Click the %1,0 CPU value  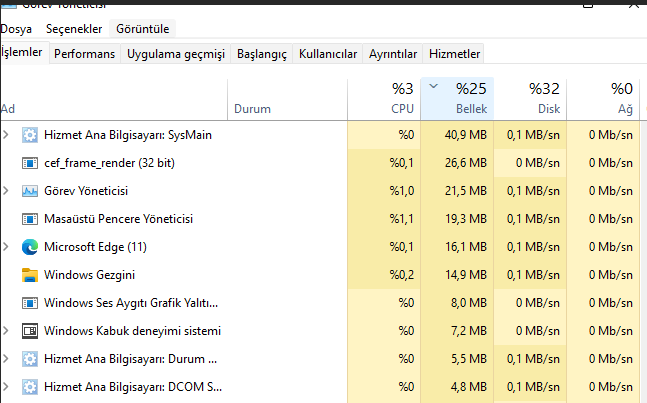(x=402, y=191)
